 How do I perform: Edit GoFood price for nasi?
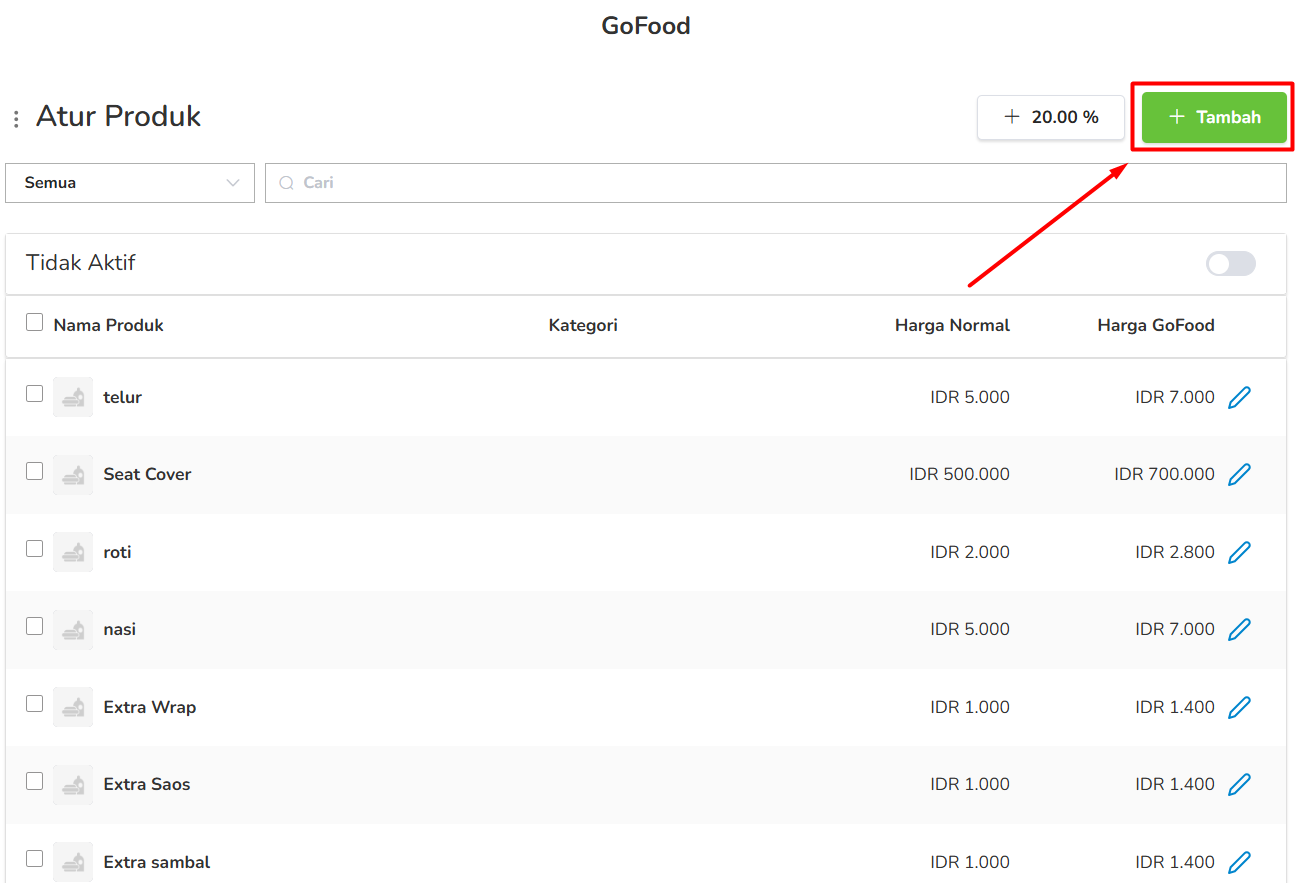click(1239, 629)
